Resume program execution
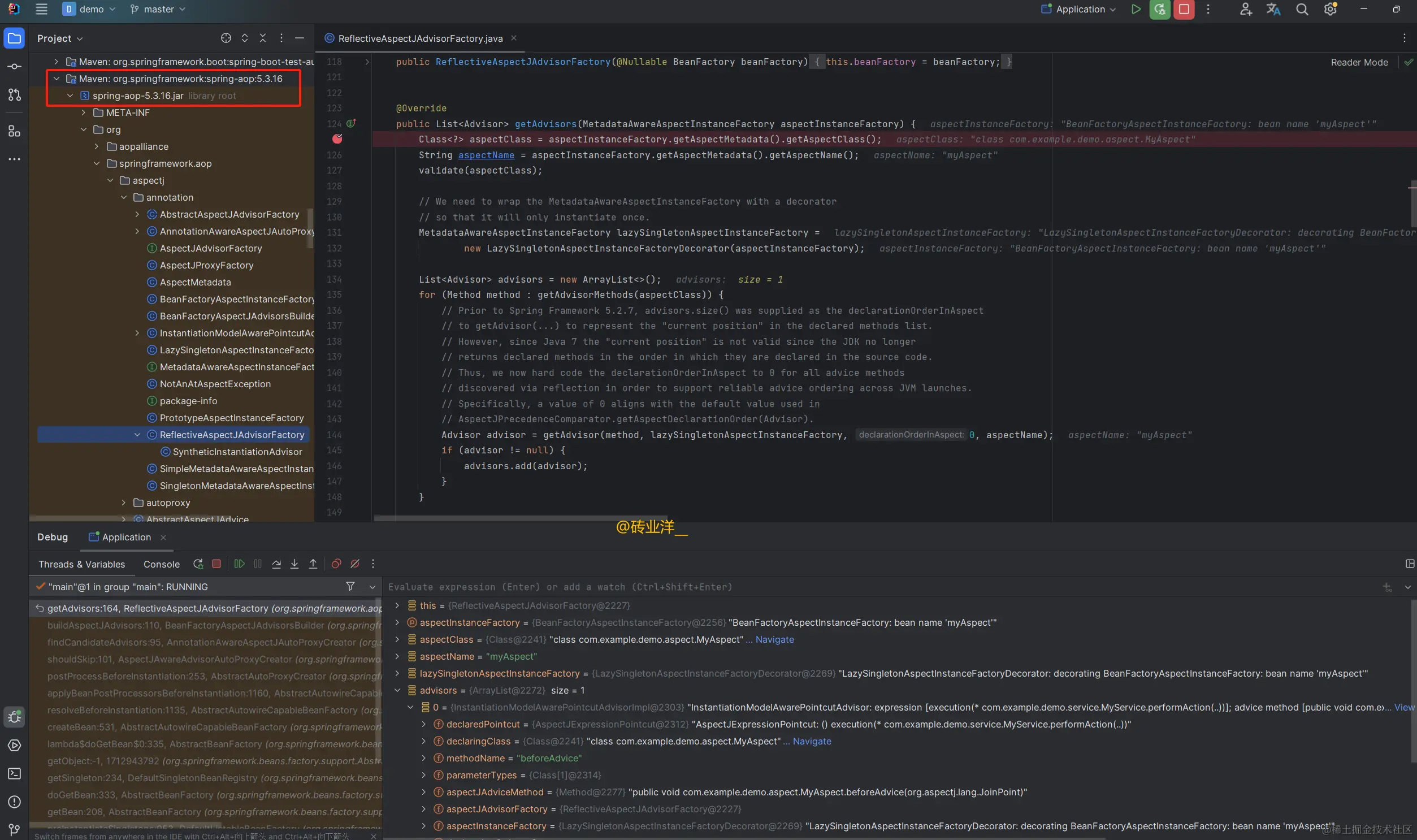Viewport: 1417px width, 840px height. click(240, 564)
